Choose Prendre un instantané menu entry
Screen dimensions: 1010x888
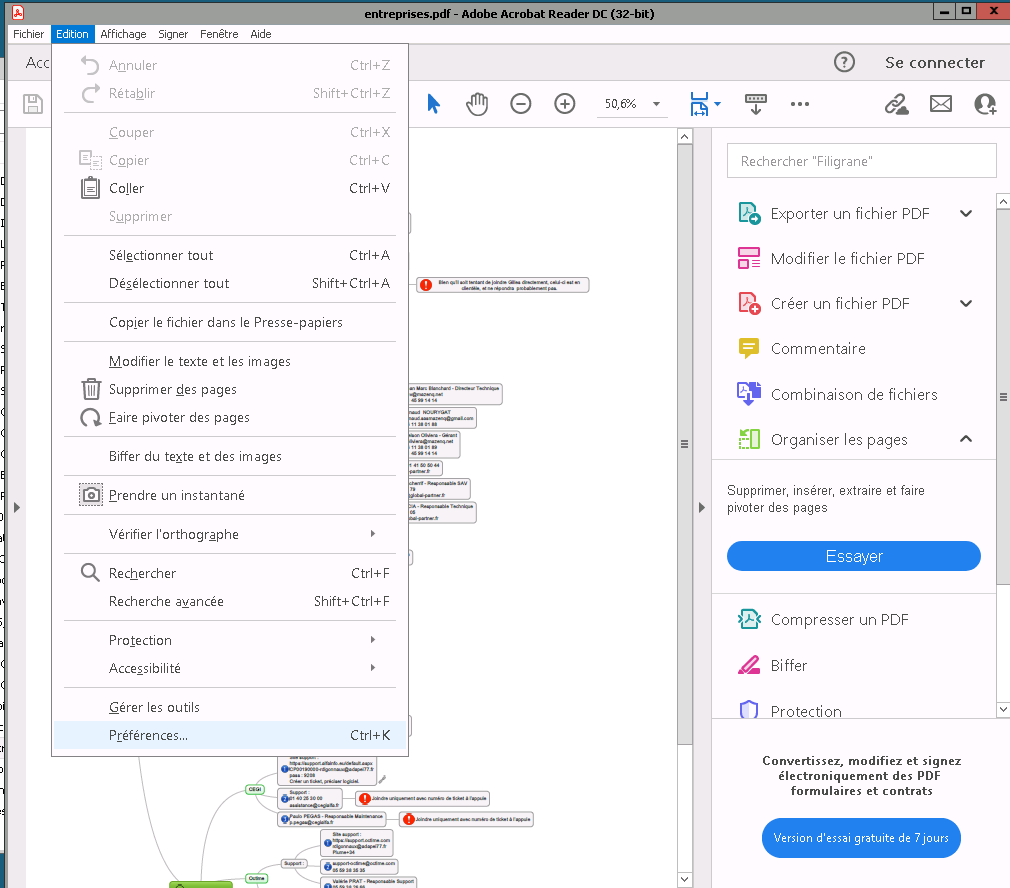click(230, 495)
